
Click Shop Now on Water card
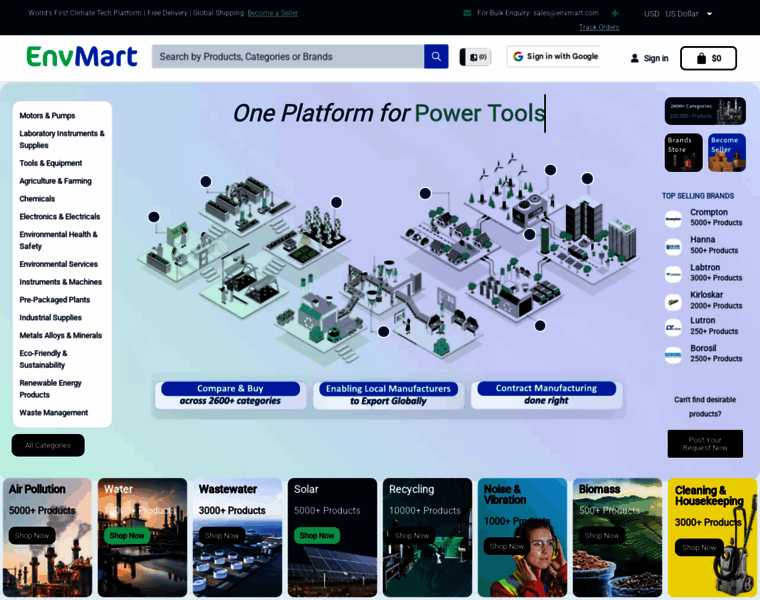coord(127,536)
